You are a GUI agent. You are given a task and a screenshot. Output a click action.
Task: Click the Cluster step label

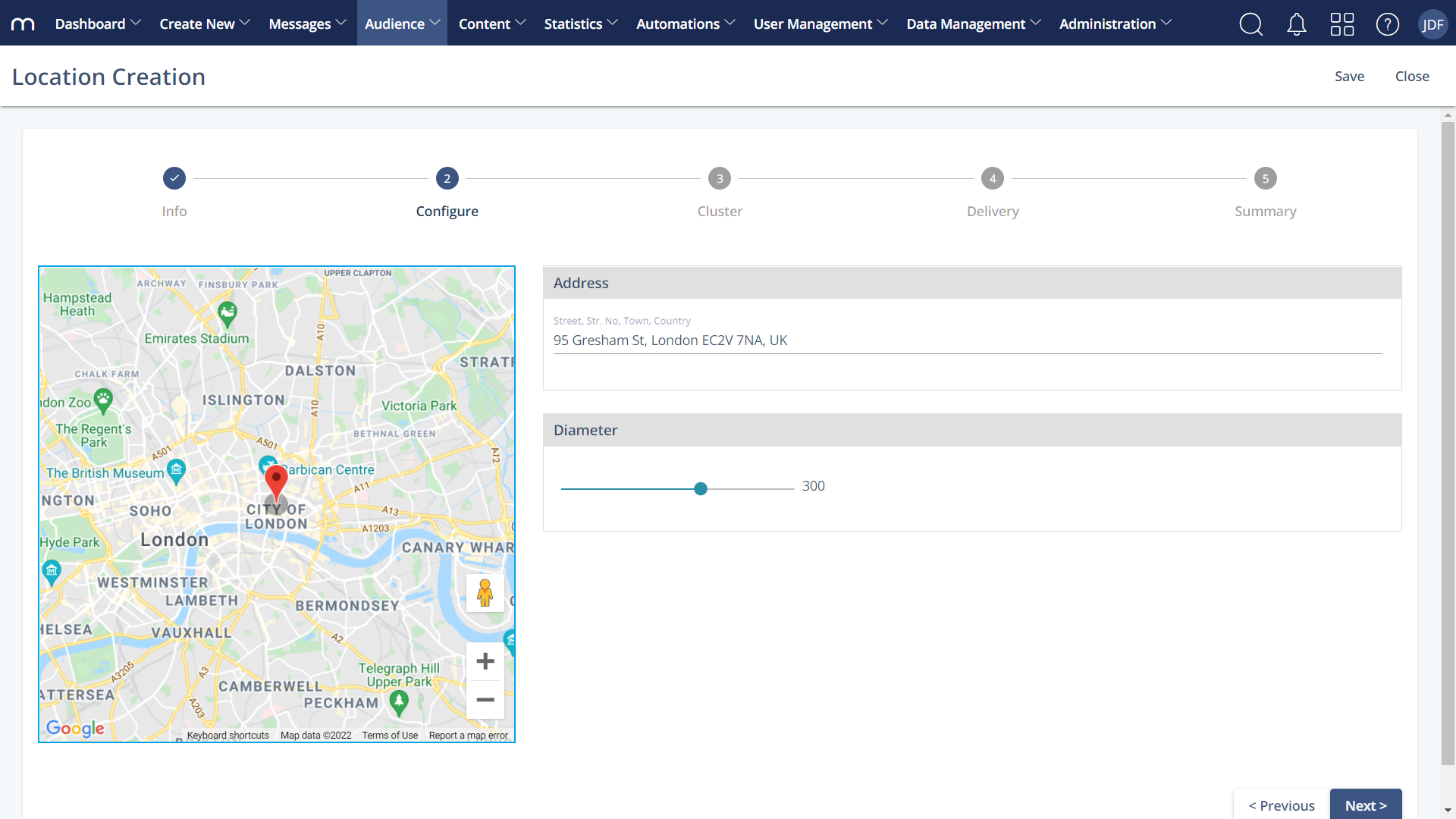tap(720, 212)
